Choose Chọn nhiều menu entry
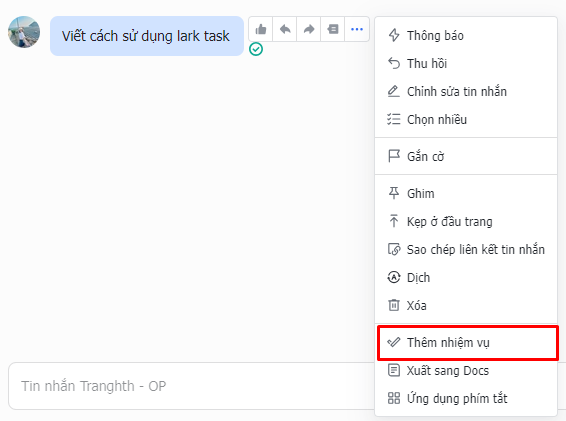The height and width of the screenshot is (421, 566). 466,120
